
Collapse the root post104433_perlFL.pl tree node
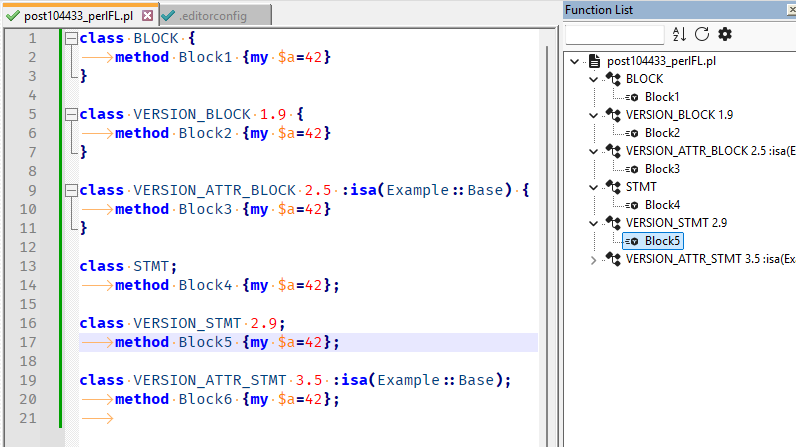[x=574, y=61]
